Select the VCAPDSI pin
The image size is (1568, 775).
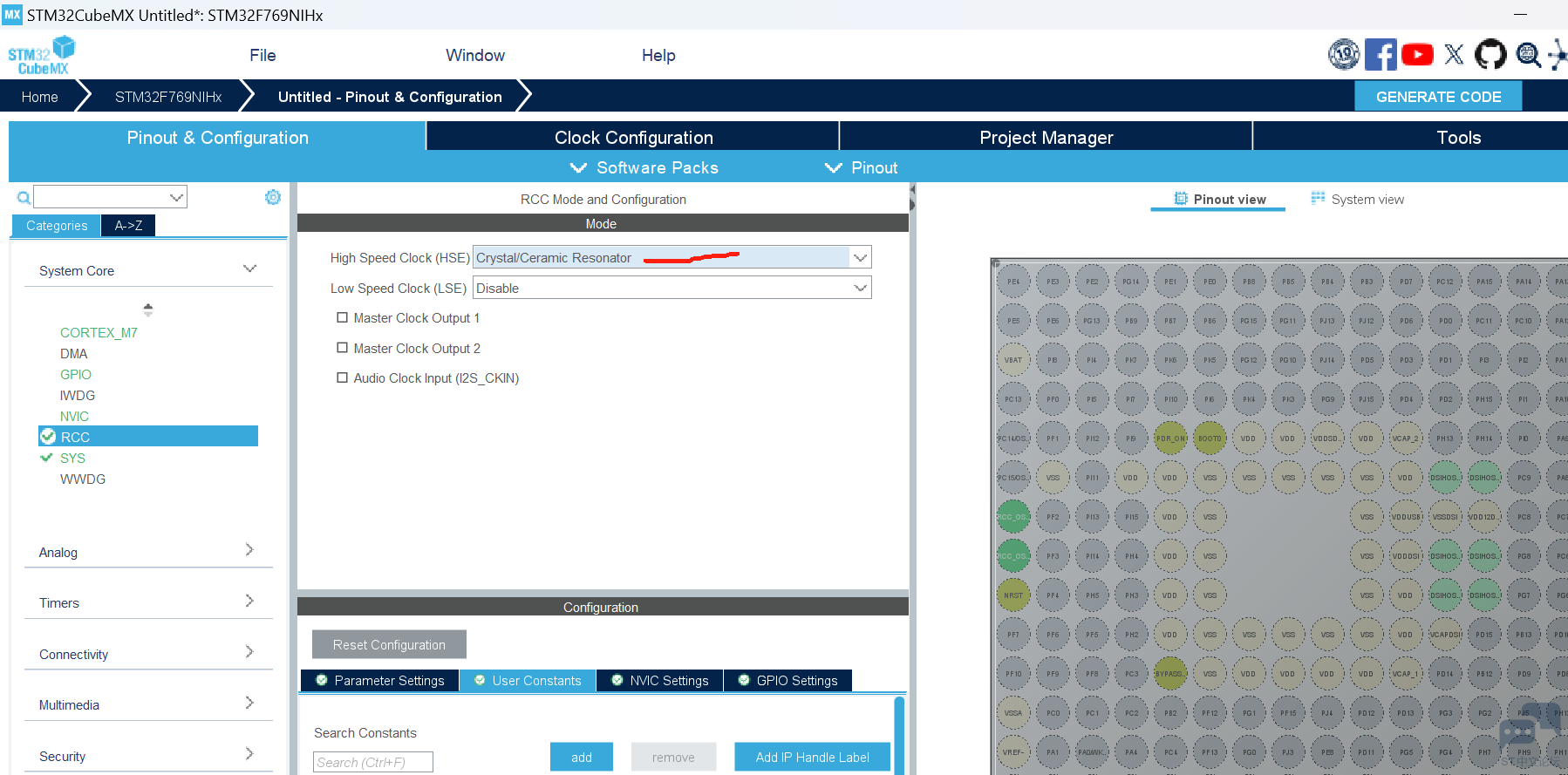pos(1445,635)
